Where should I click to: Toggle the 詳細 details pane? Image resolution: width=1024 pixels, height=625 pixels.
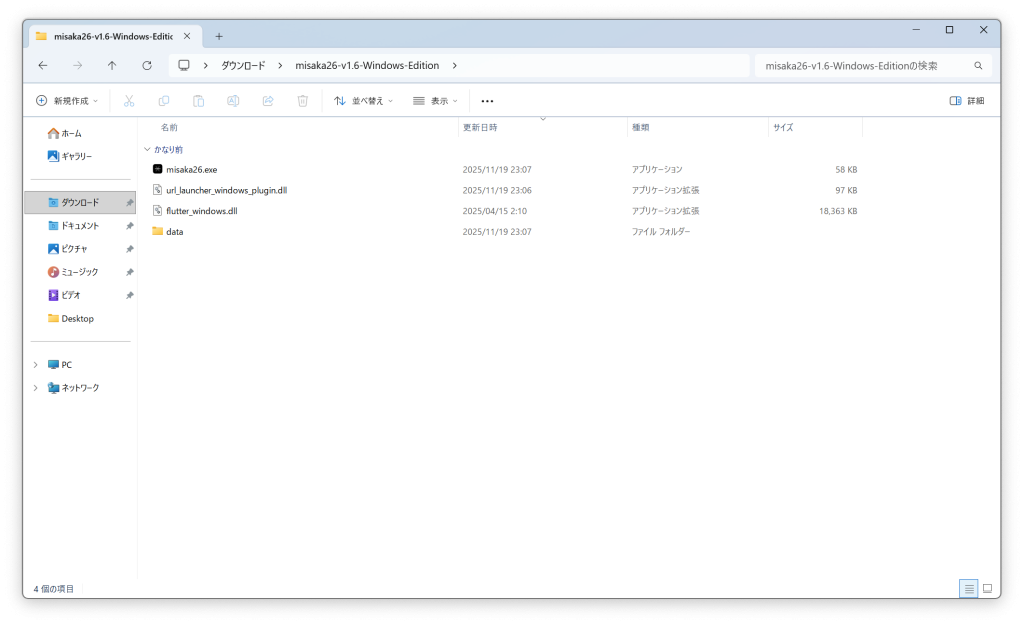click(x=967, y=101)
